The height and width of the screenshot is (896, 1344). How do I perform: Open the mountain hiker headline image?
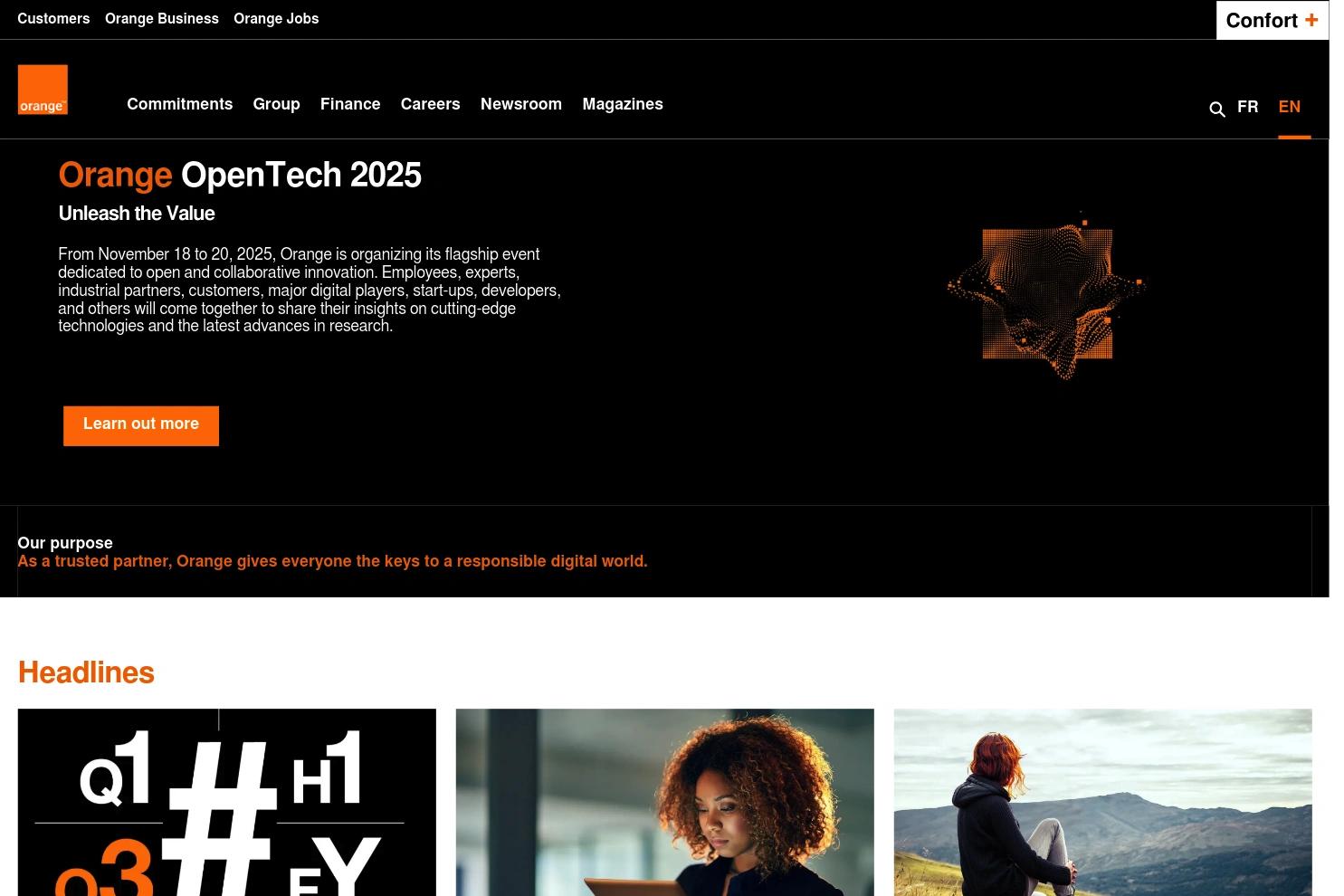click(x=1102, y=803)
